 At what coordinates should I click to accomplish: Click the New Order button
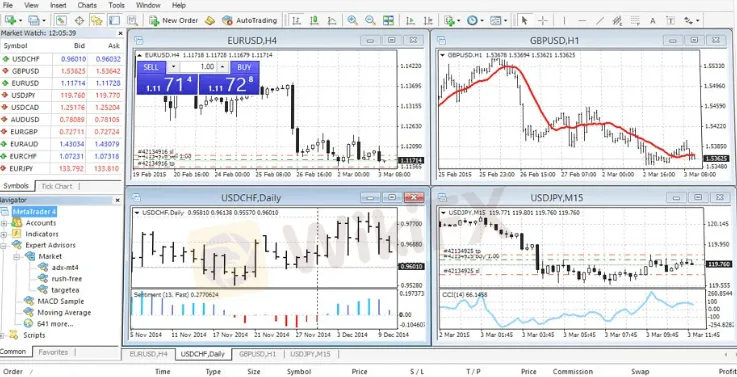(173, 20)
